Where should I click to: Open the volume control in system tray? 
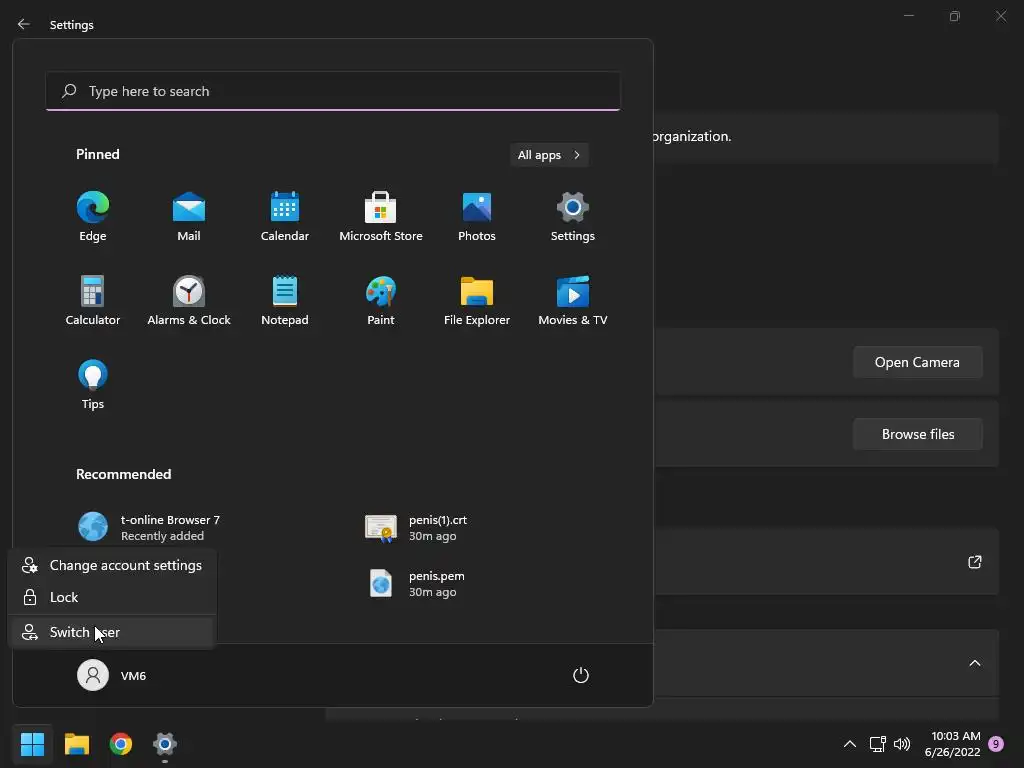[902, 744]
